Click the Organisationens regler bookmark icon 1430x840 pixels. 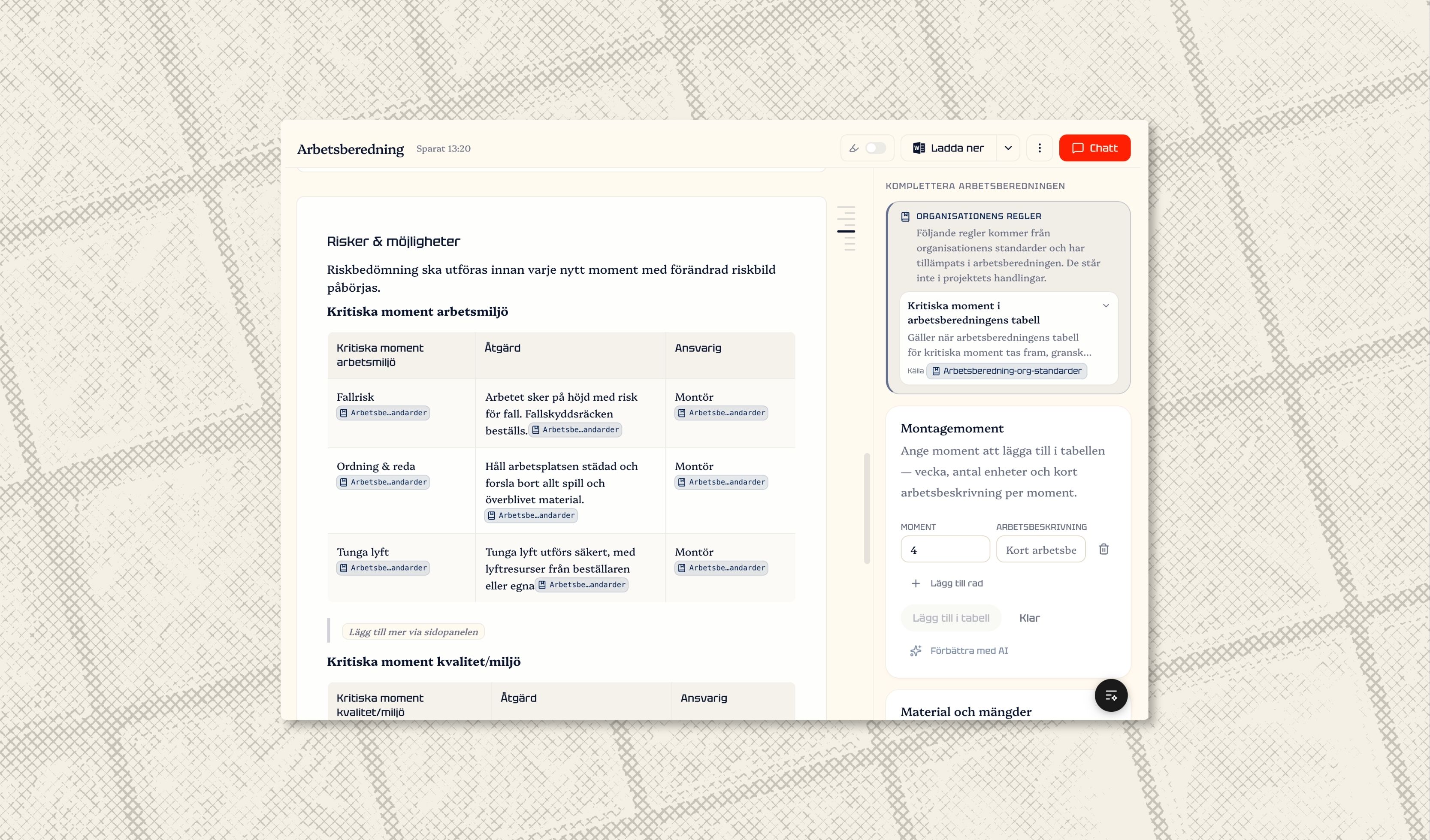(905, 216)
